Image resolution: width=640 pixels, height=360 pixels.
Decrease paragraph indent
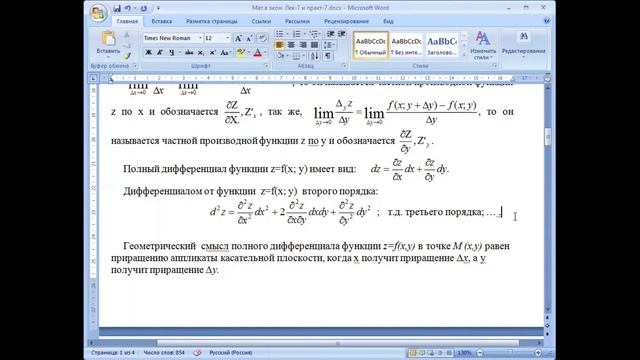click(331, 34)
